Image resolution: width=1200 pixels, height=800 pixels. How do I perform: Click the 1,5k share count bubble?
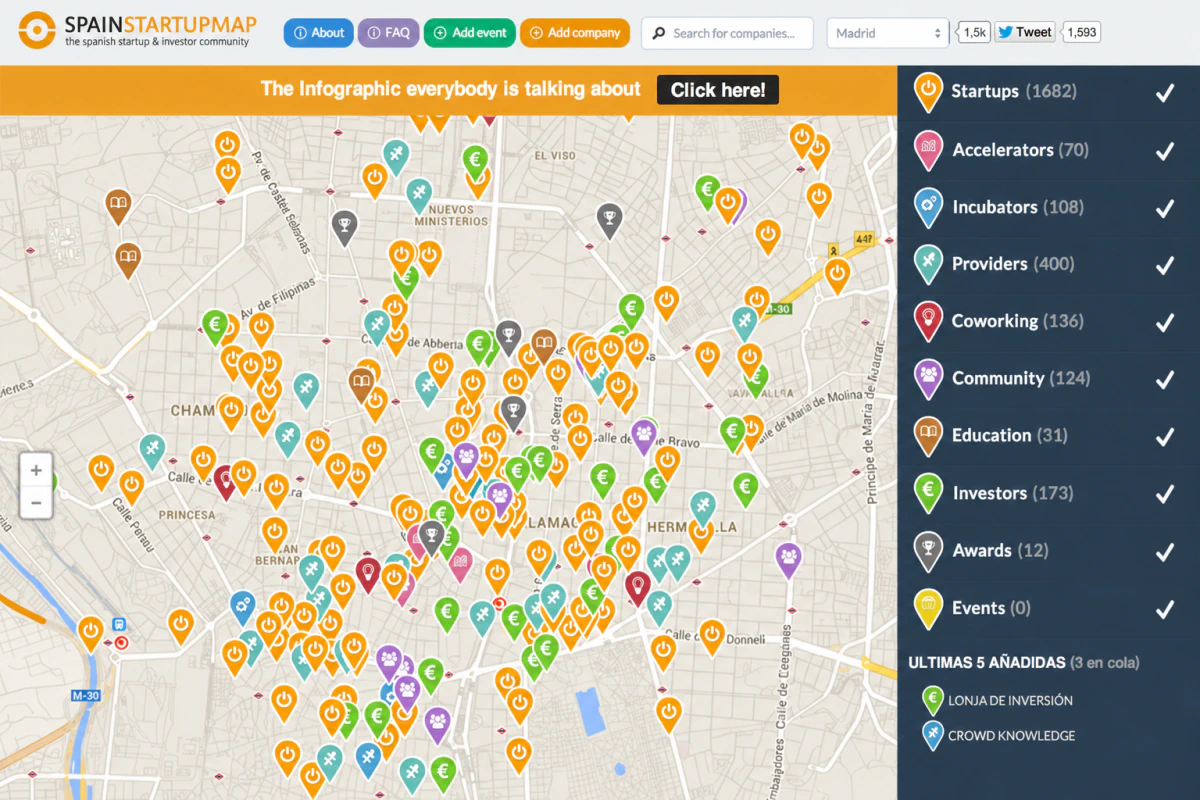[975, 32]
